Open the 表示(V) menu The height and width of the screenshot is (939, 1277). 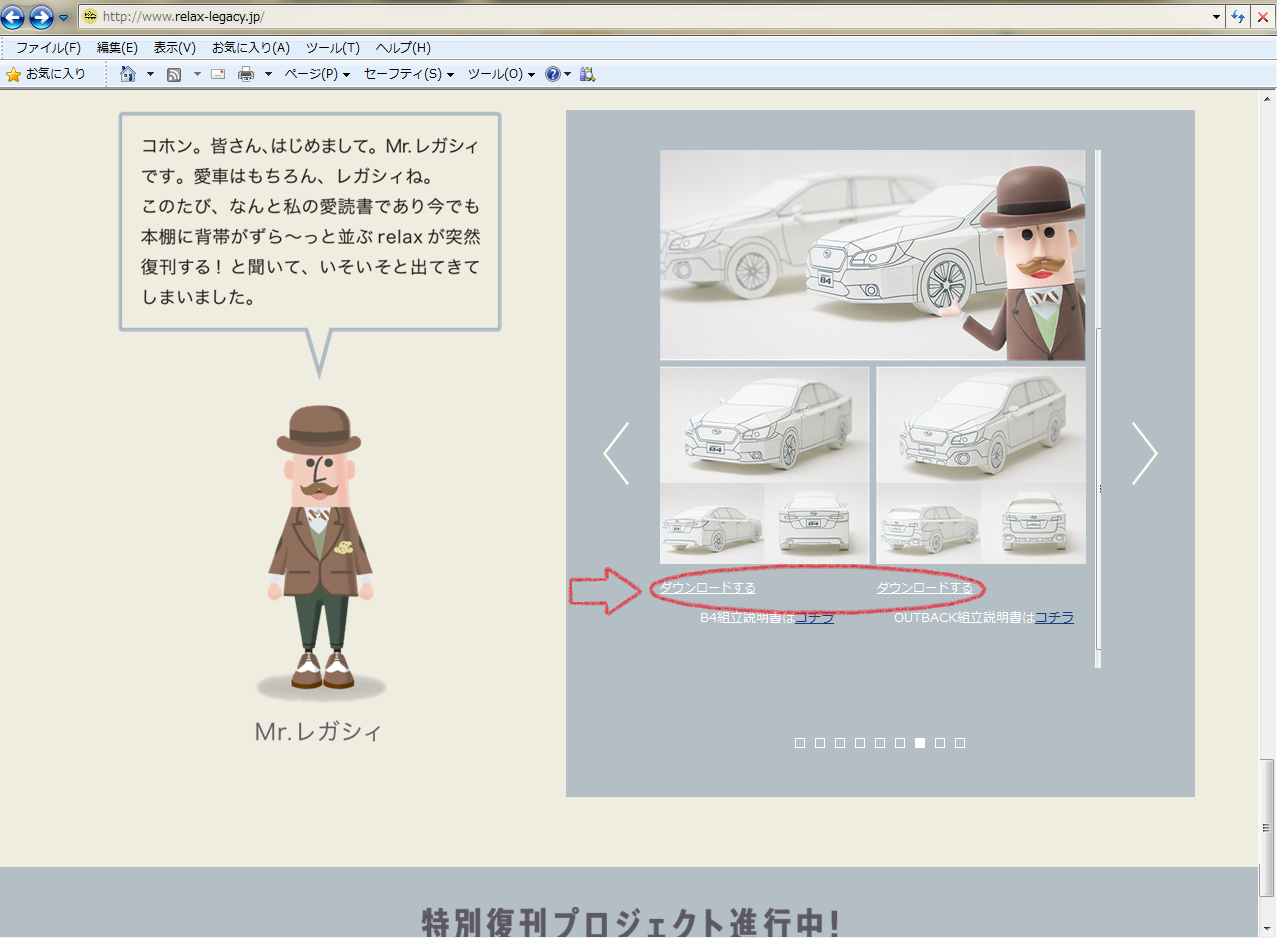(x=174, y=48)
